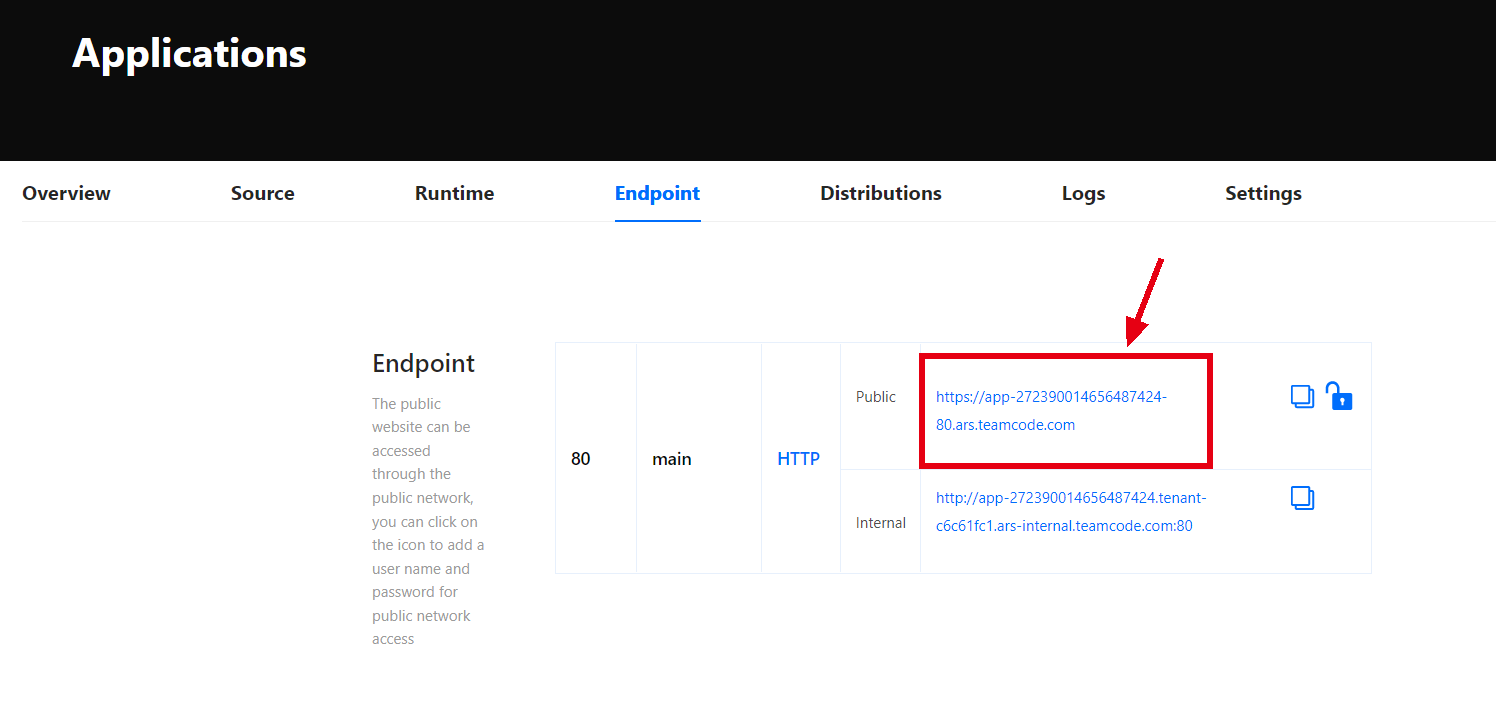Click the main container name cell
Screen dimensions: 1496x703
(x=672, y=459)
